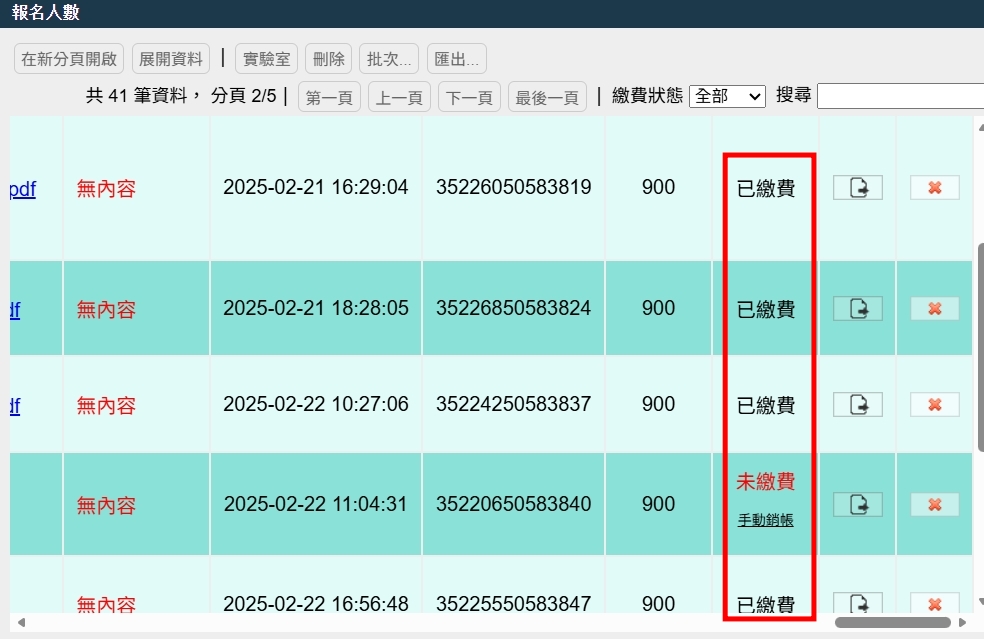Go to the next page using 下一頁
Screen dimensions: 984x639
click(x=468, y=96)
